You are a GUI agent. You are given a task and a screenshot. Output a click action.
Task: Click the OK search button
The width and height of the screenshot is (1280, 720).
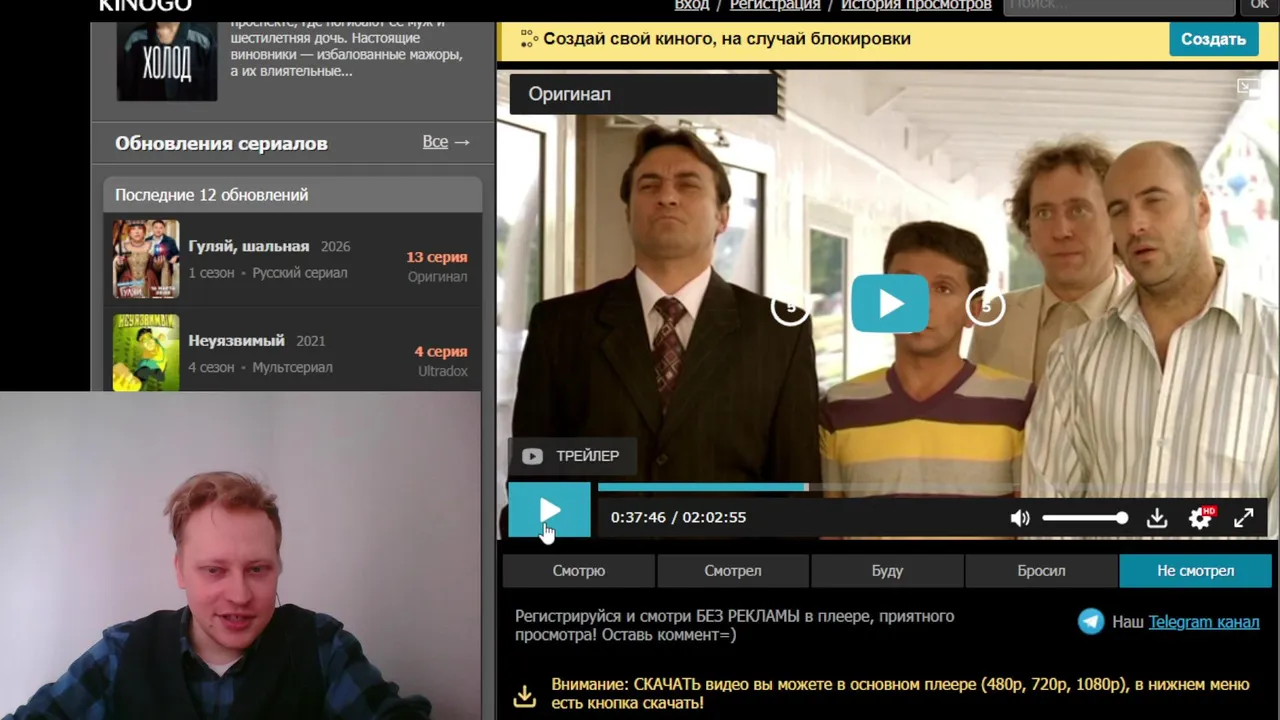point(1259,6)
